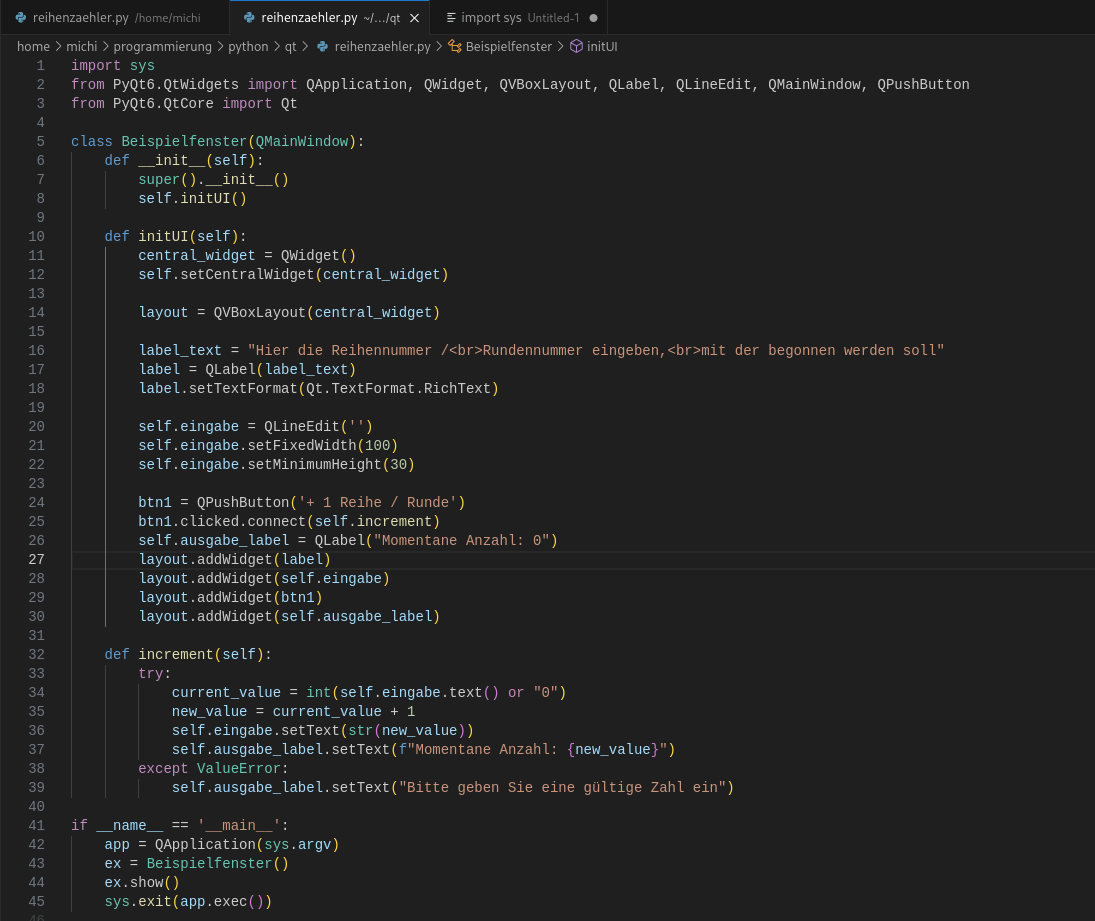The width and height of the screenshot is (1095, 921).
Task: Click the Python icon on the leftmost reihenzaehler.py tab
Action: [x=21, y=17]
